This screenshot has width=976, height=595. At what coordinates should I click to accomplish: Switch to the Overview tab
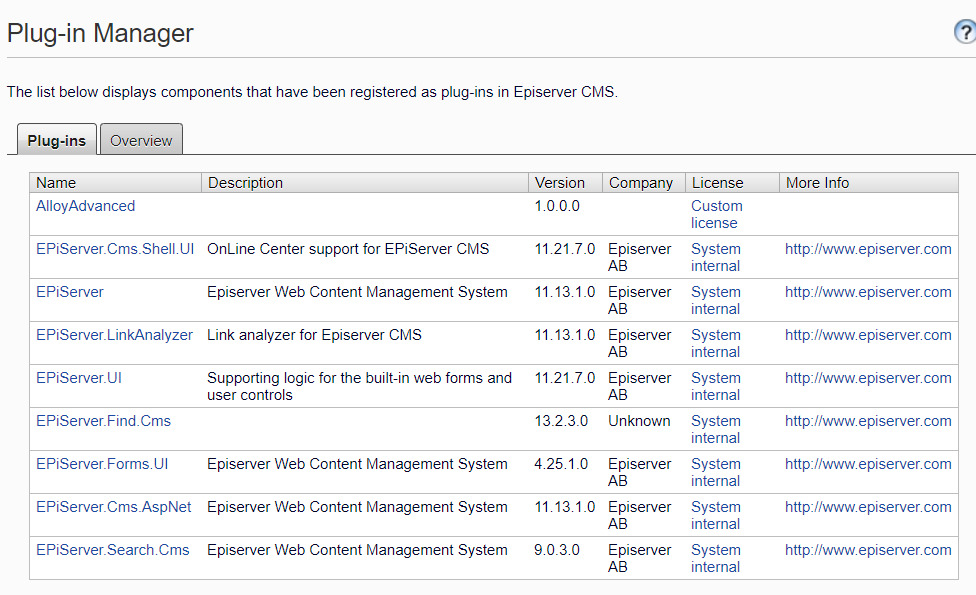pyautogui.click(x=141, y=140)
